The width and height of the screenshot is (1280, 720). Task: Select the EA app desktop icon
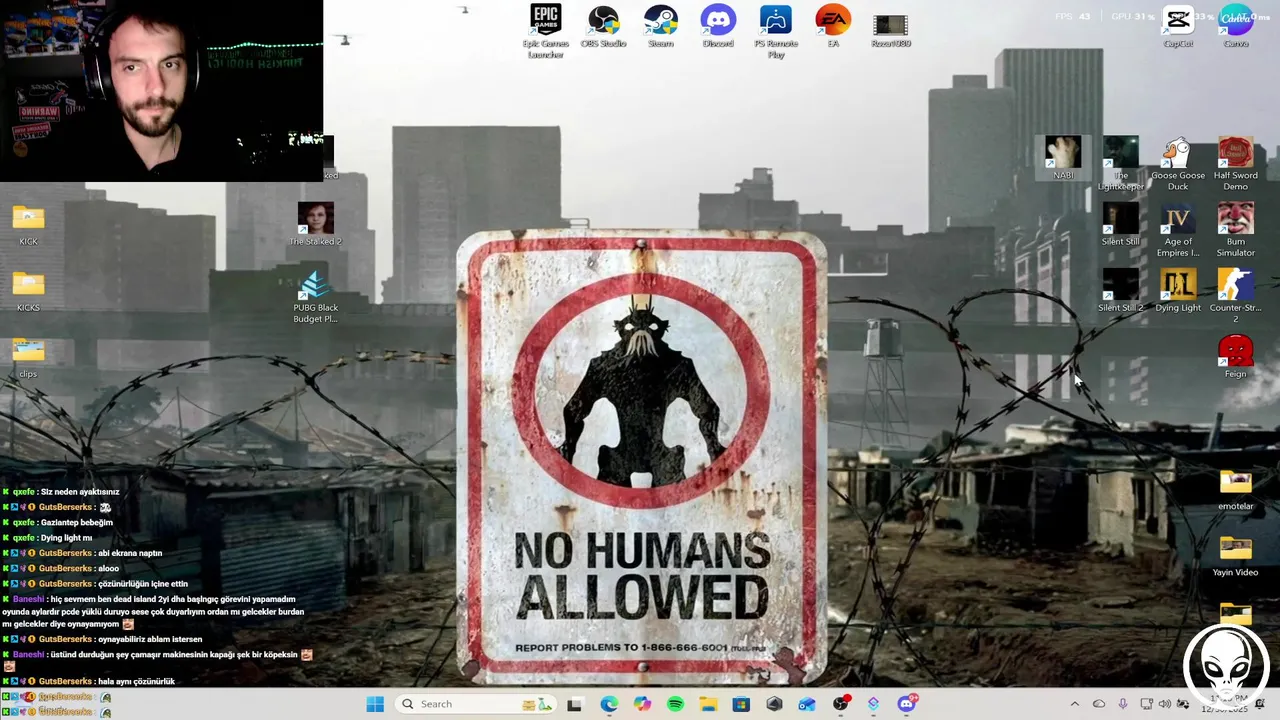coord(833,27)
